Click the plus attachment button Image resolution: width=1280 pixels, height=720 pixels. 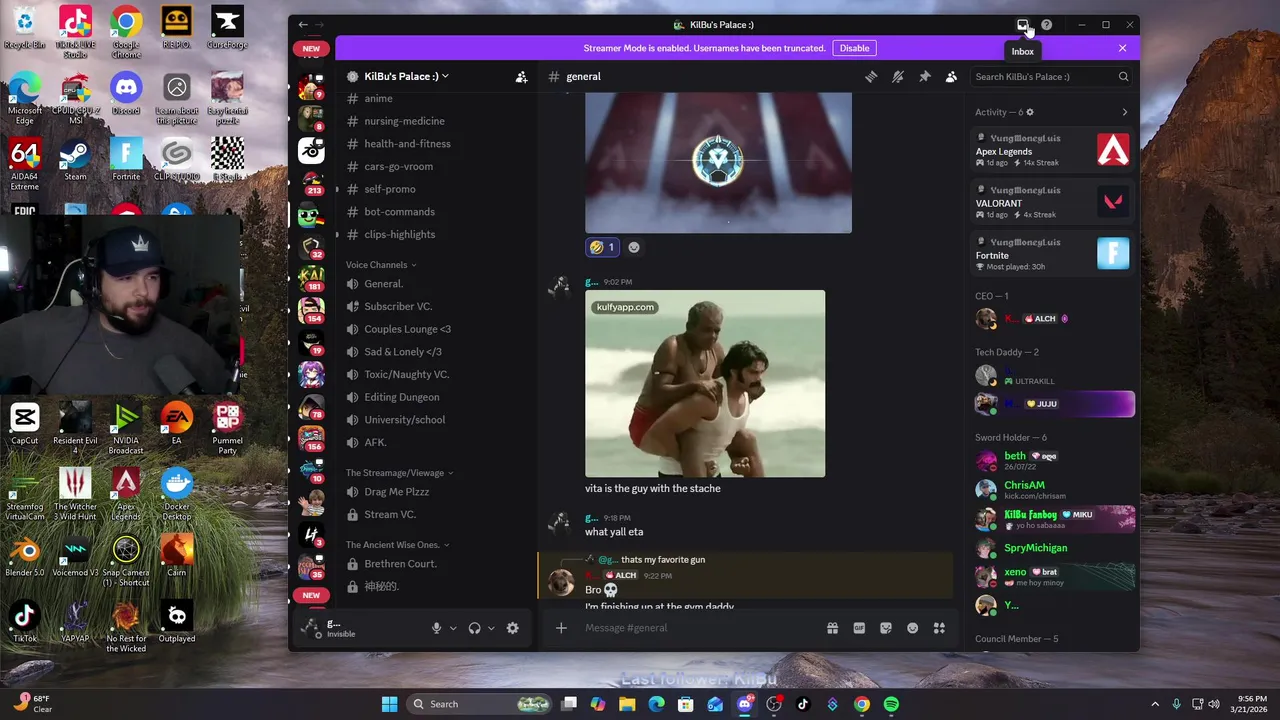pos(561,628)
